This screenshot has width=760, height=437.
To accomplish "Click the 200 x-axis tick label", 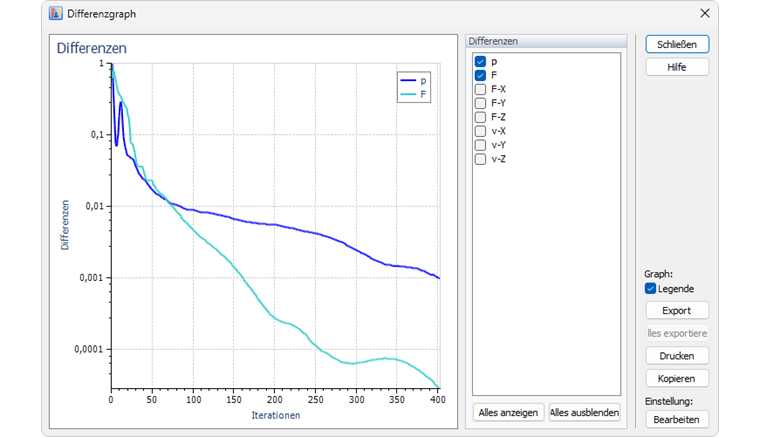I will tap(275, 400).
